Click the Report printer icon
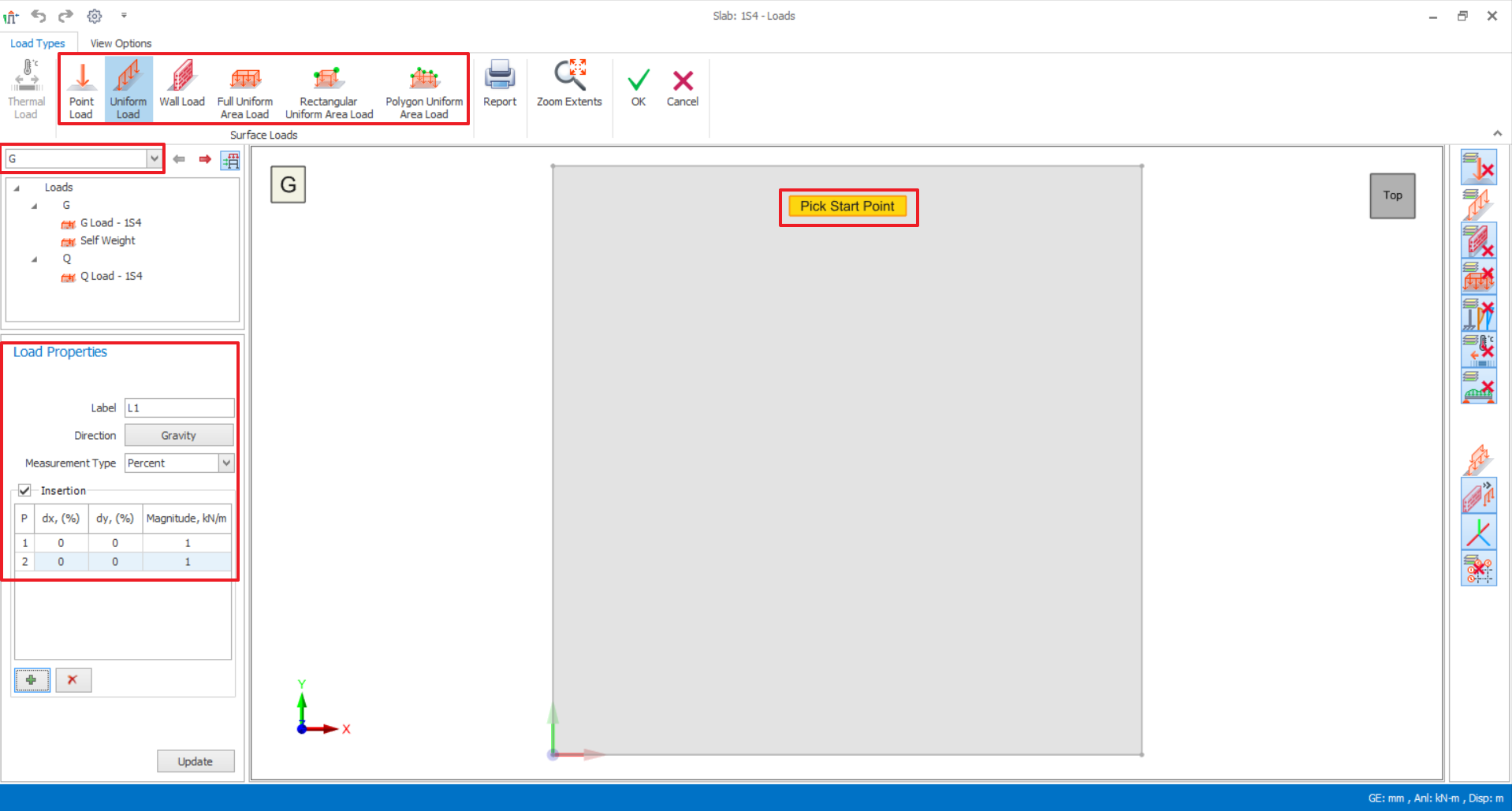The height and width of the screenshot is (811, 1512). [500, 84]
